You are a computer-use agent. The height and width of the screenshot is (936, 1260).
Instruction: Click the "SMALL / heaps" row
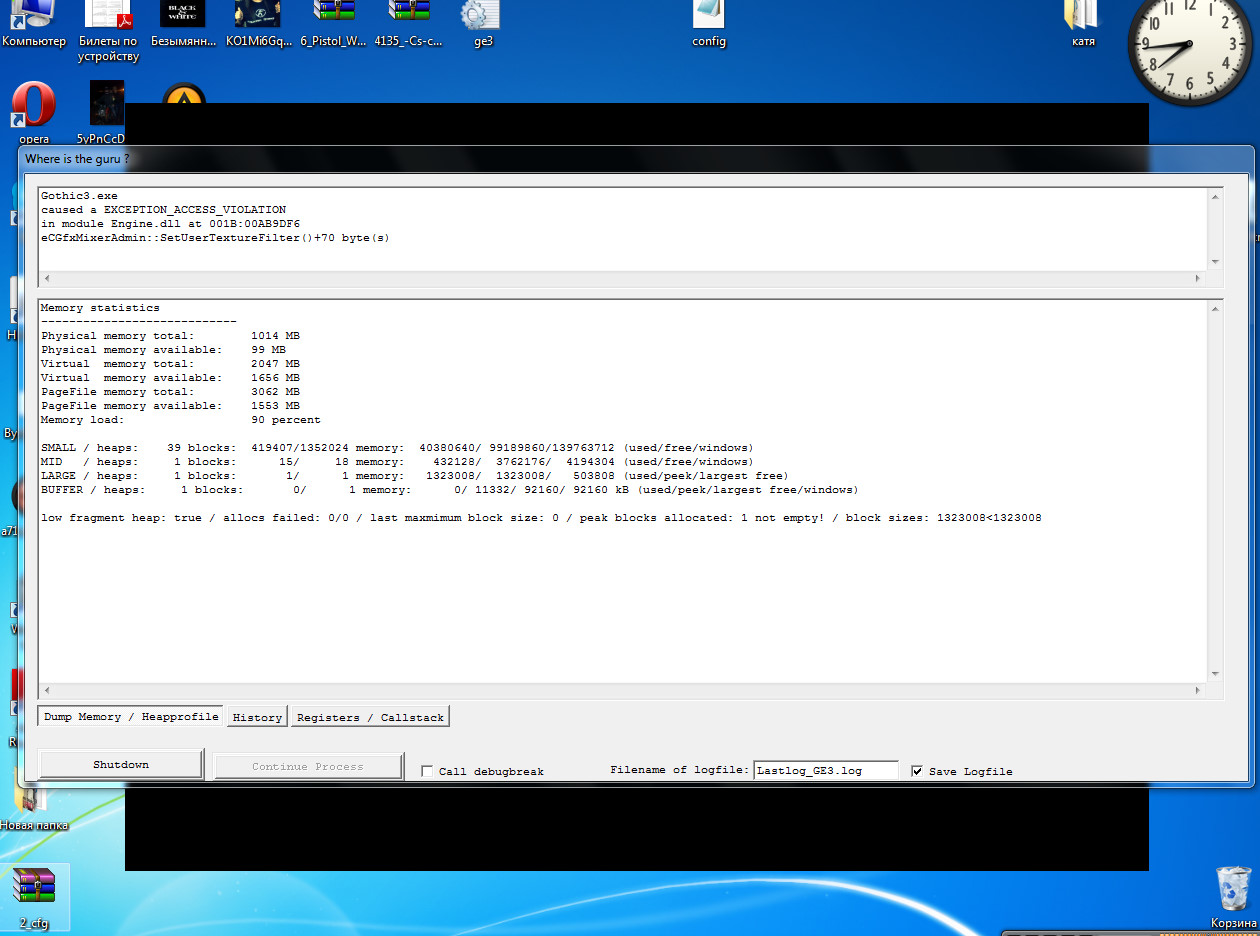tap(397, 448)
